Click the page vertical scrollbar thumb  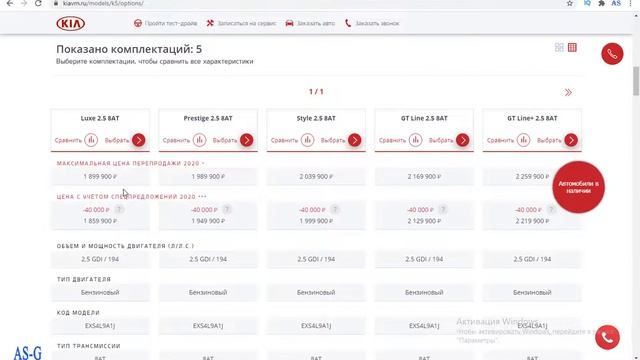(636, 81)
